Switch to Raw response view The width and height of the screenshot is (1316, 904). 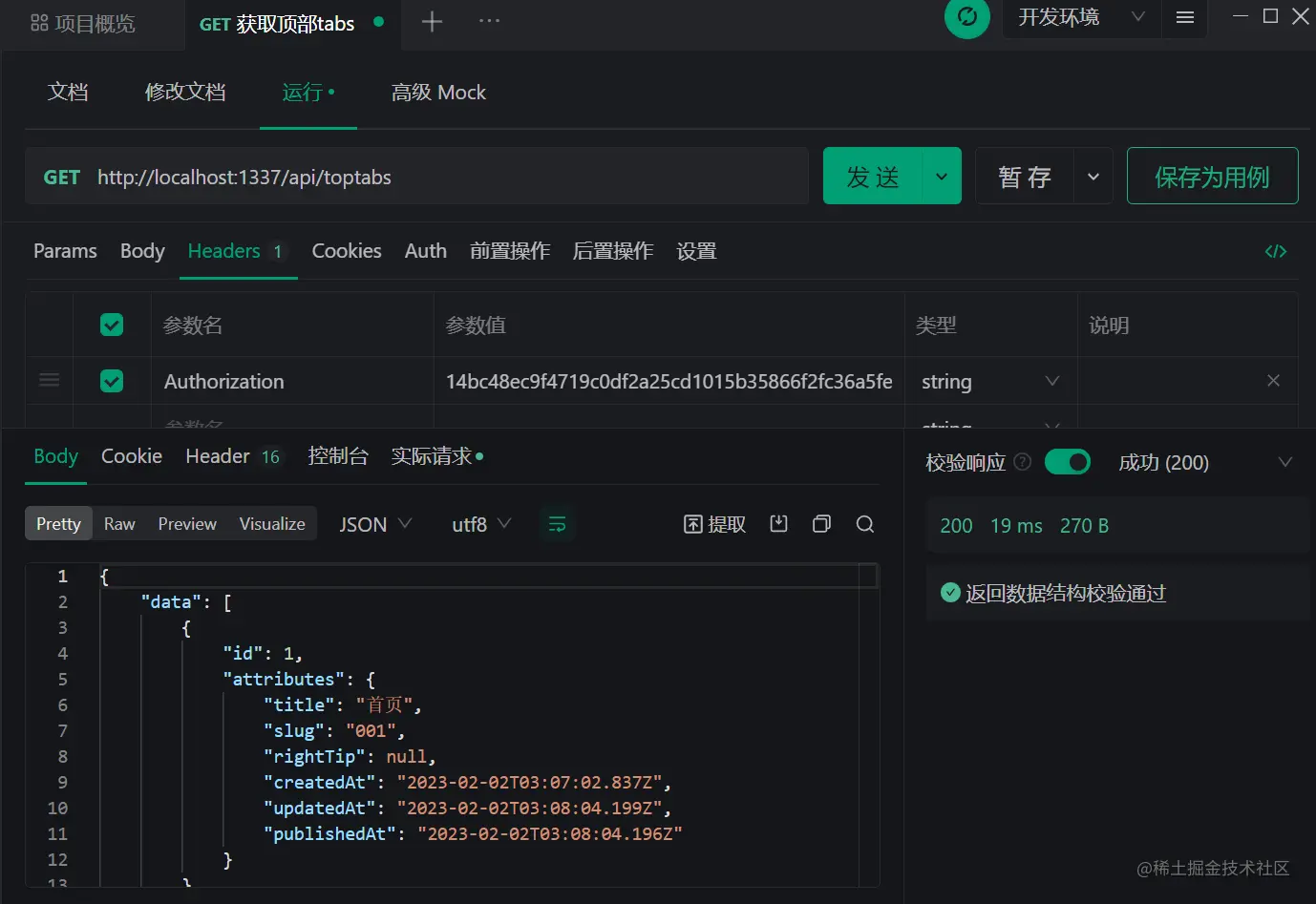click(119, 523)
